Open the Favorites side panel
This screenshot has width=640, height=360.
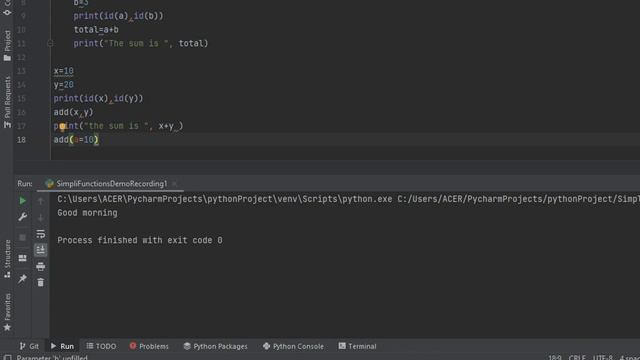(7, 312)
